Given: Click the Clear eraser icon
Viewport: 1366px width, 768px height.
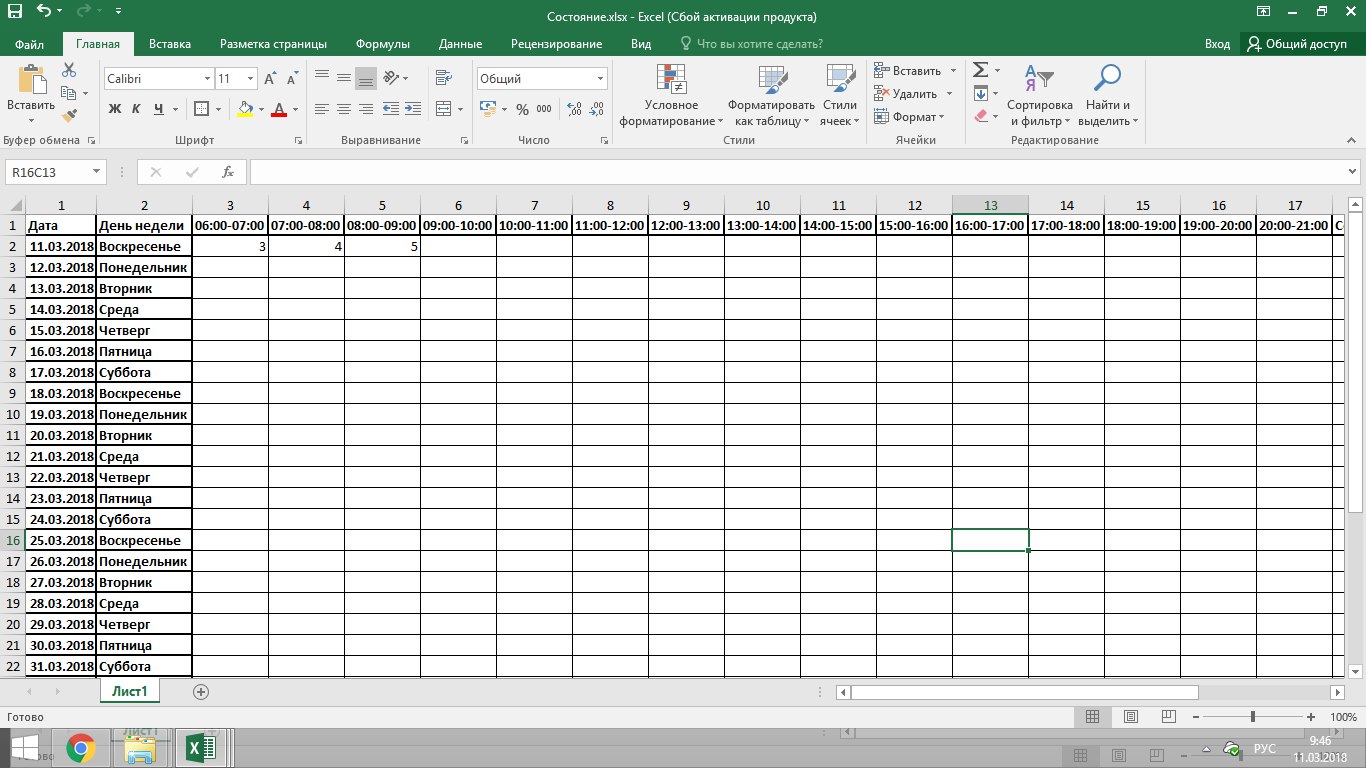Looking at the screenshot, I should tap(981, 116).
